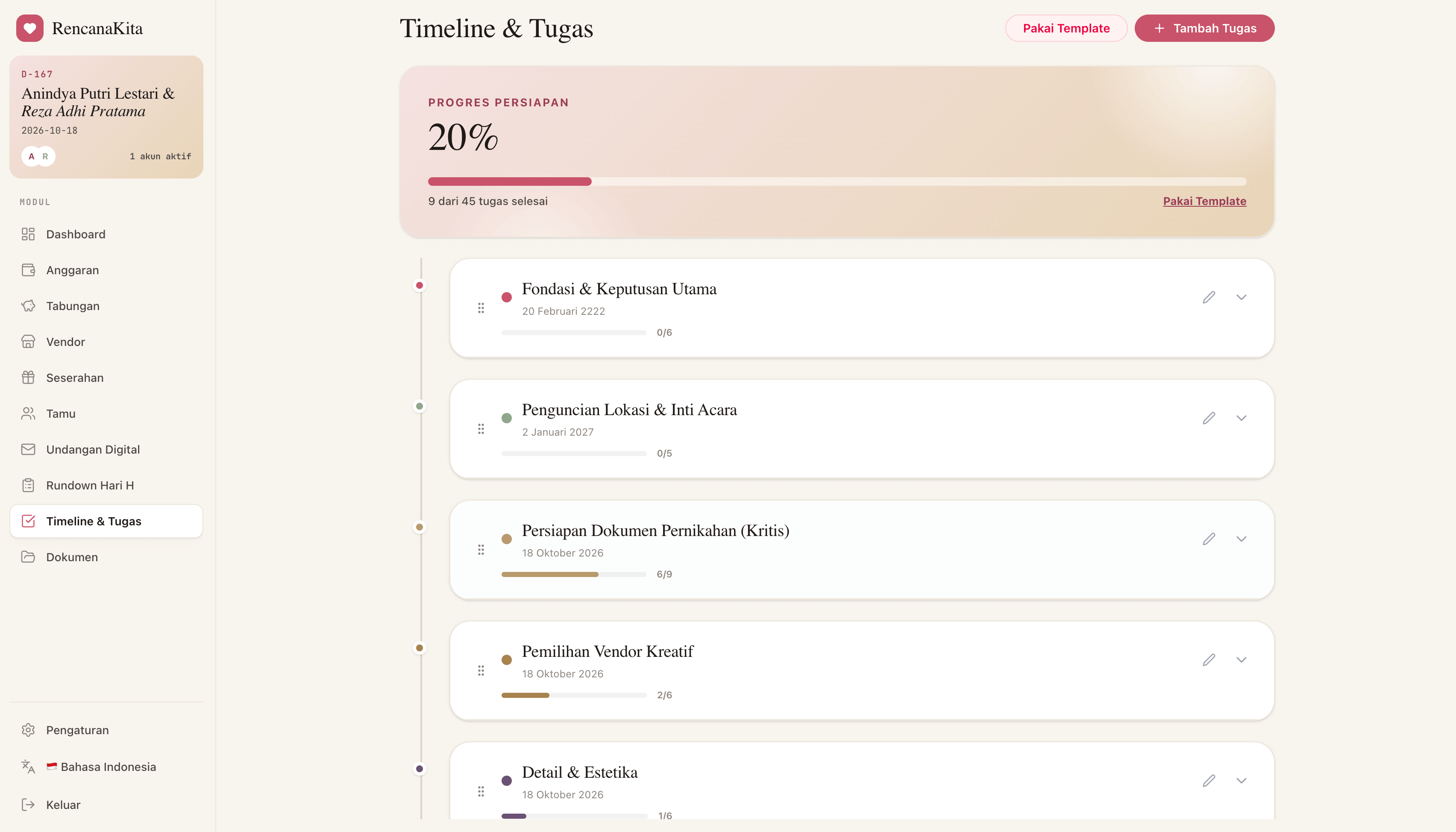The image size is (1456, 832).
Task: Click the language translate icon
Action: 28,767
